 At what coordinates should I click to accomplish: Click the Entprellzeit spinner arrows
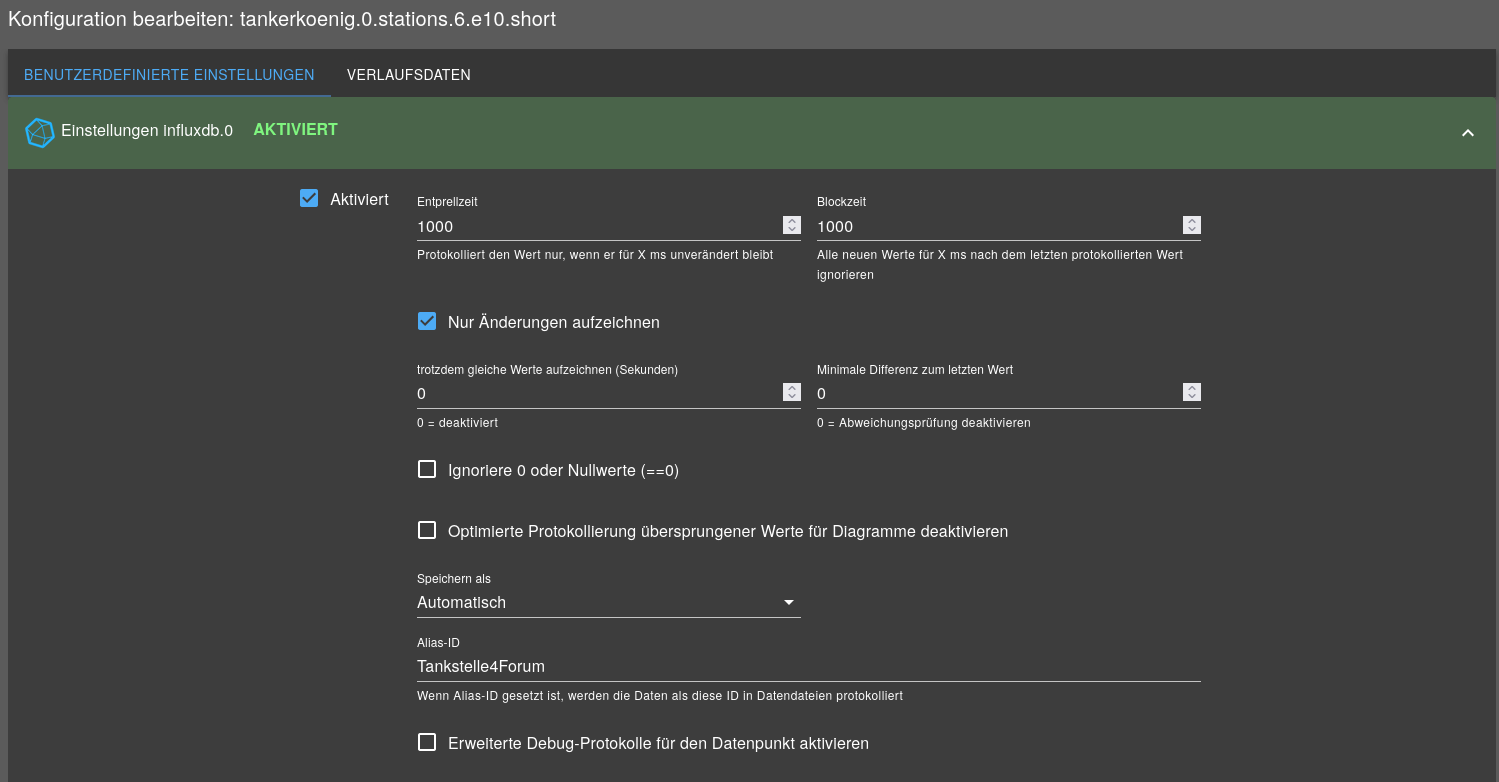click(x=792, y=225)
